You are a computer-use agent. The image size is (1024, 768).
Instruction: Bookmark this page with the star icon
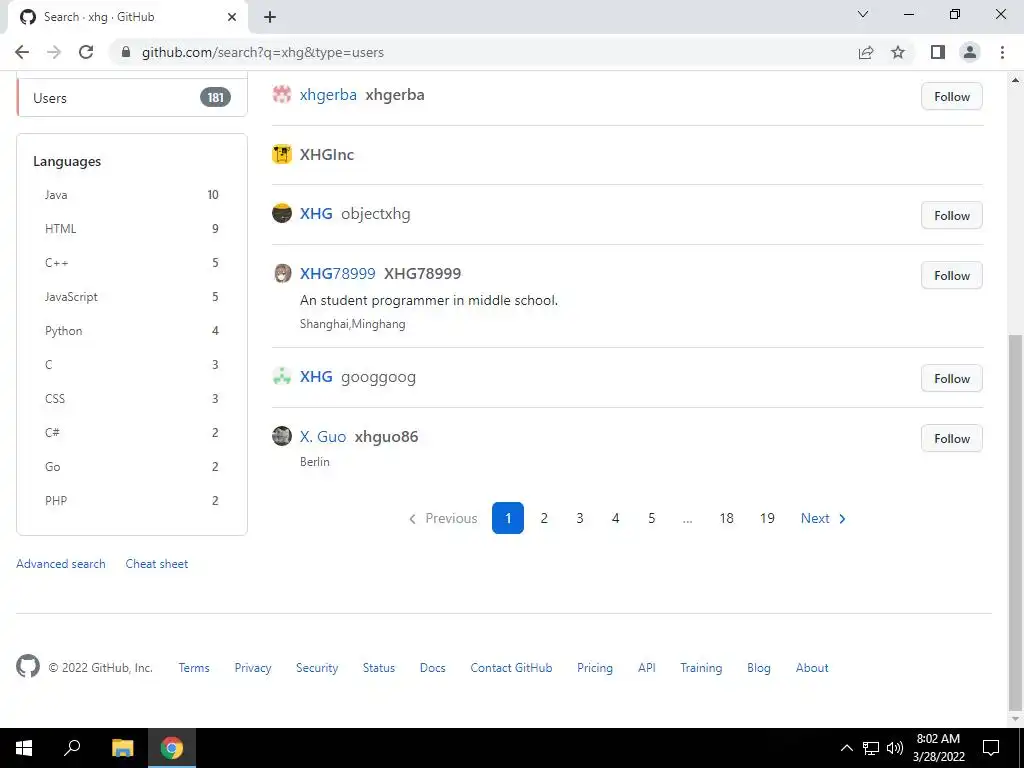pos(898,52)
